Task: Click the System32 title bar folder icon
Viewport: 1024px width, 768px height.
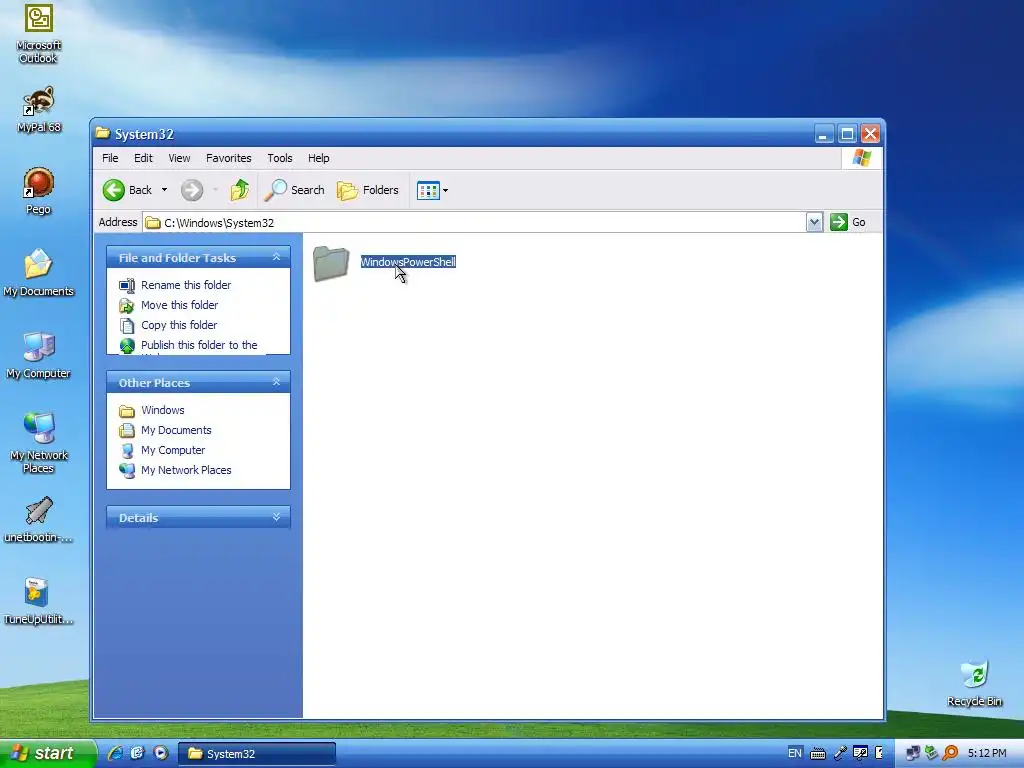Action: pyautogui.click(x=103, y=133)
